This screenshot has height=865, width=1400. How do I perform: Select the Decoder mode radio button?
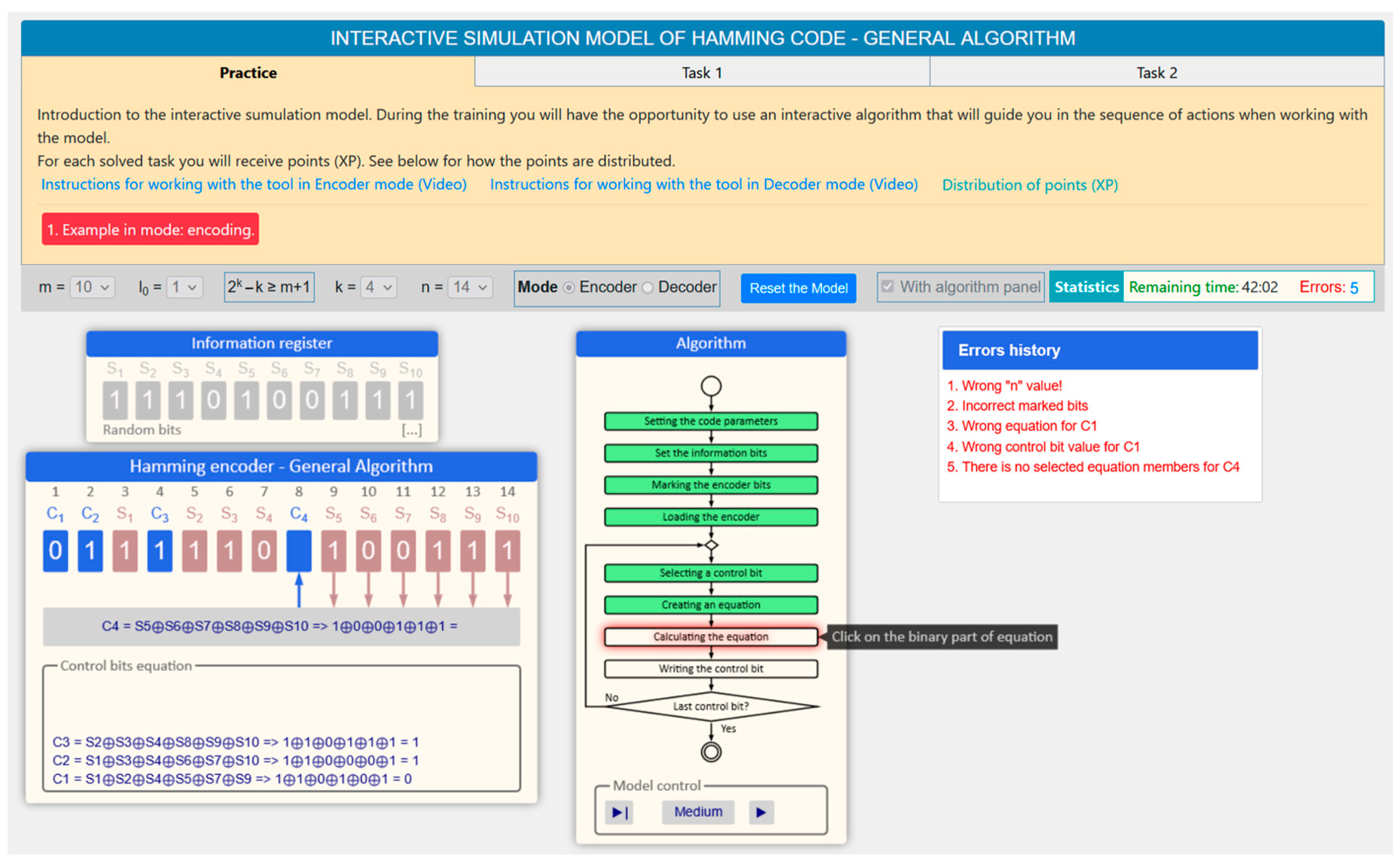click(647, 288)
